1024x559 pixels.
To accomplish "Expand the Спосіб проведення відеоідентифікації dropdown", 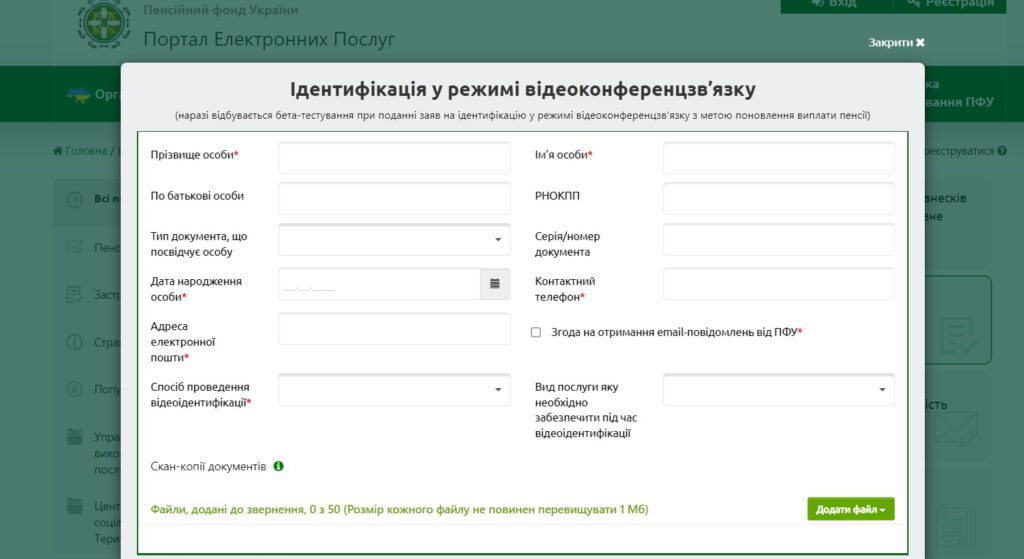I will 394,389.
